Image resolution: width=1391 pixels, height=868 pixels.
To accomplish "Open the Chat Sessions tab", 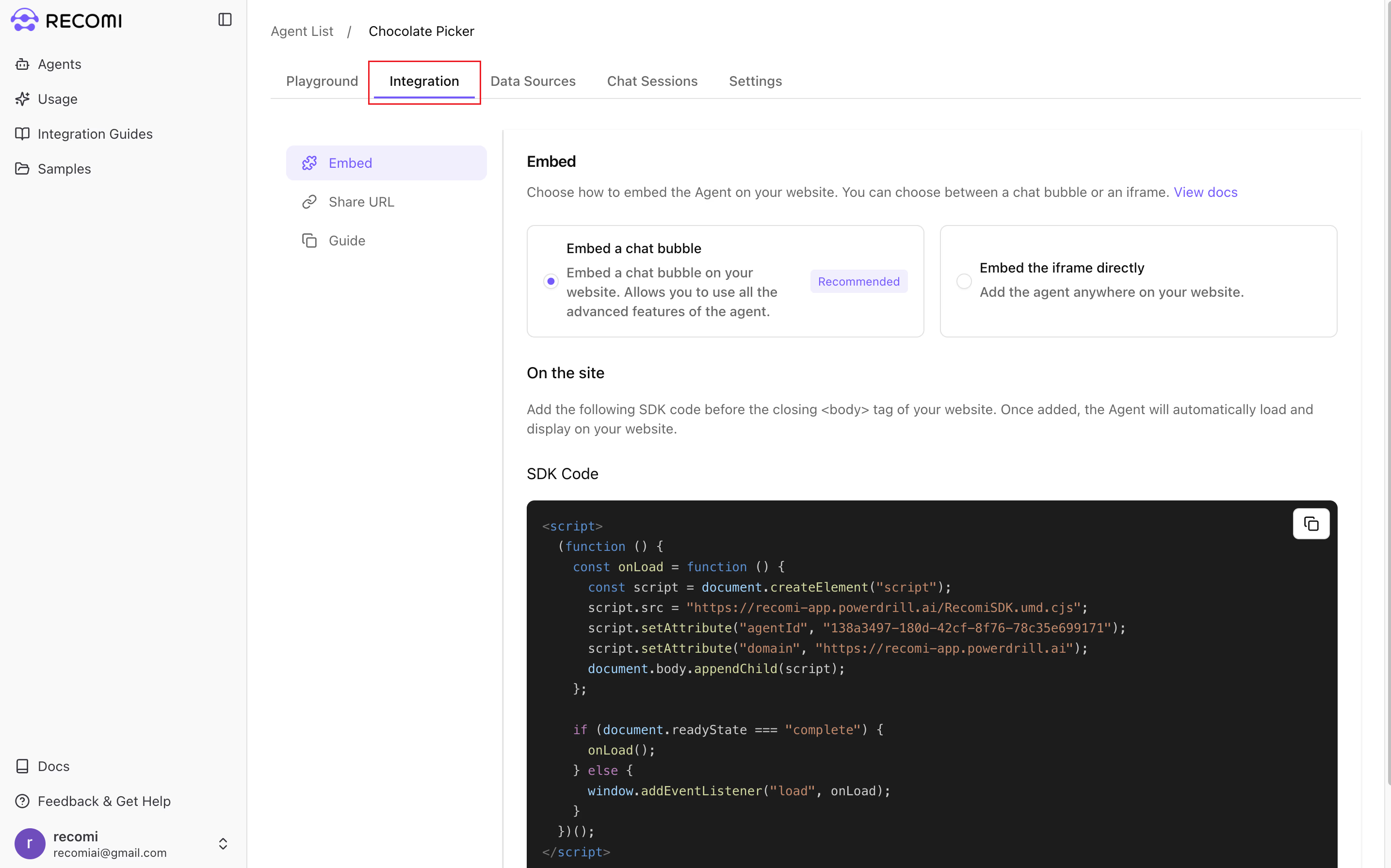I will [652, 81].
